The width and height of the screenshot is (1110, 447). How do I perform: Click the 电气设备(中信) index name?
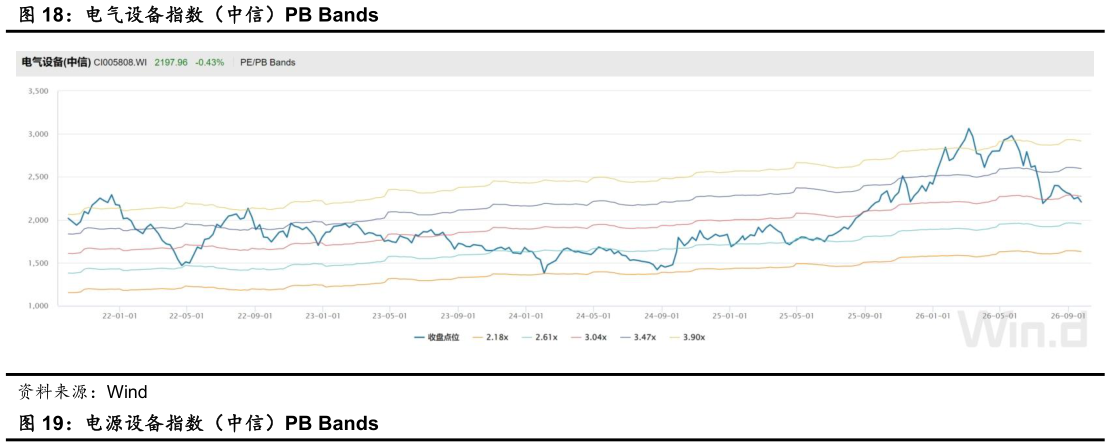tap(57, 62)
